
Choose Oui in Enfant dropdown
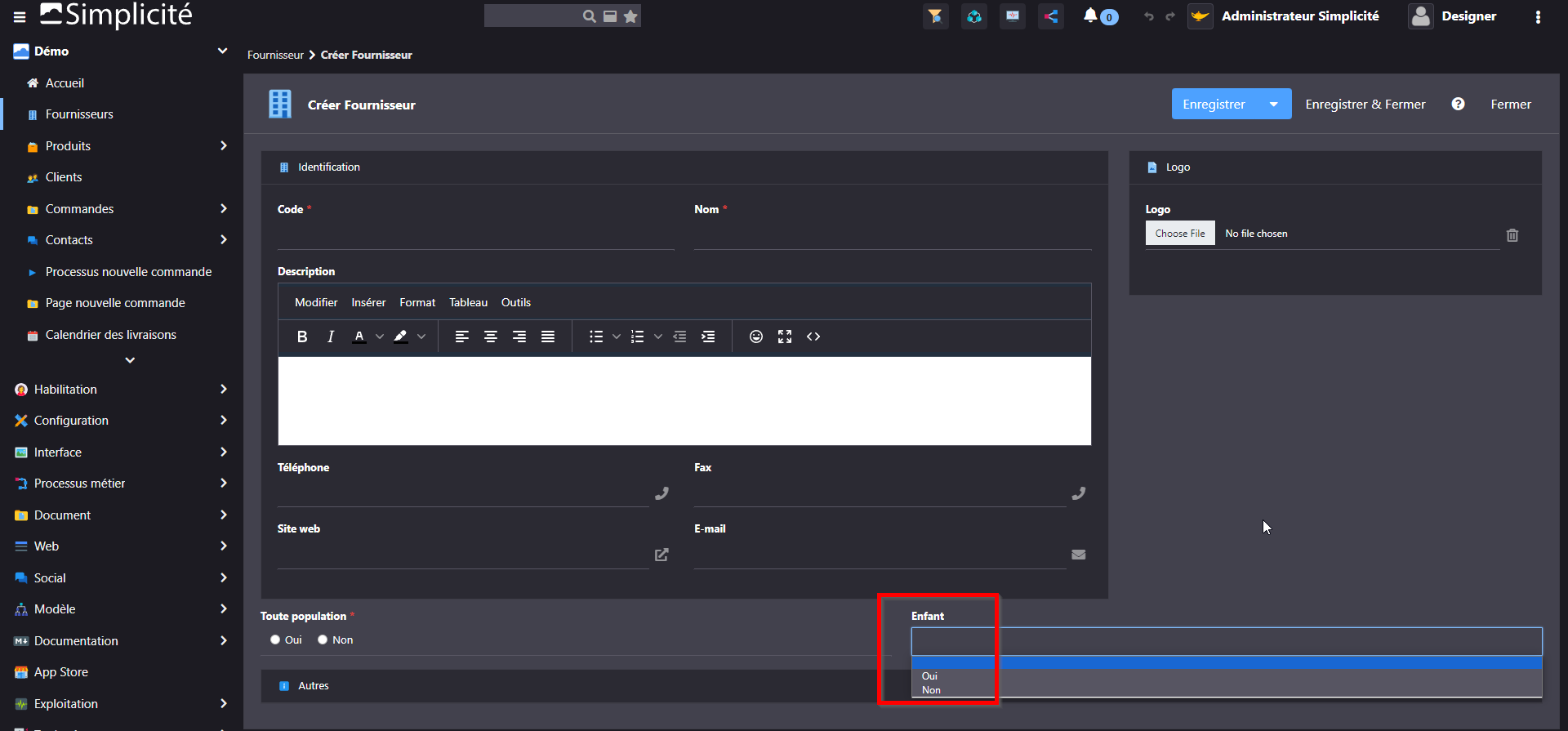click(x=1227, y=676)
